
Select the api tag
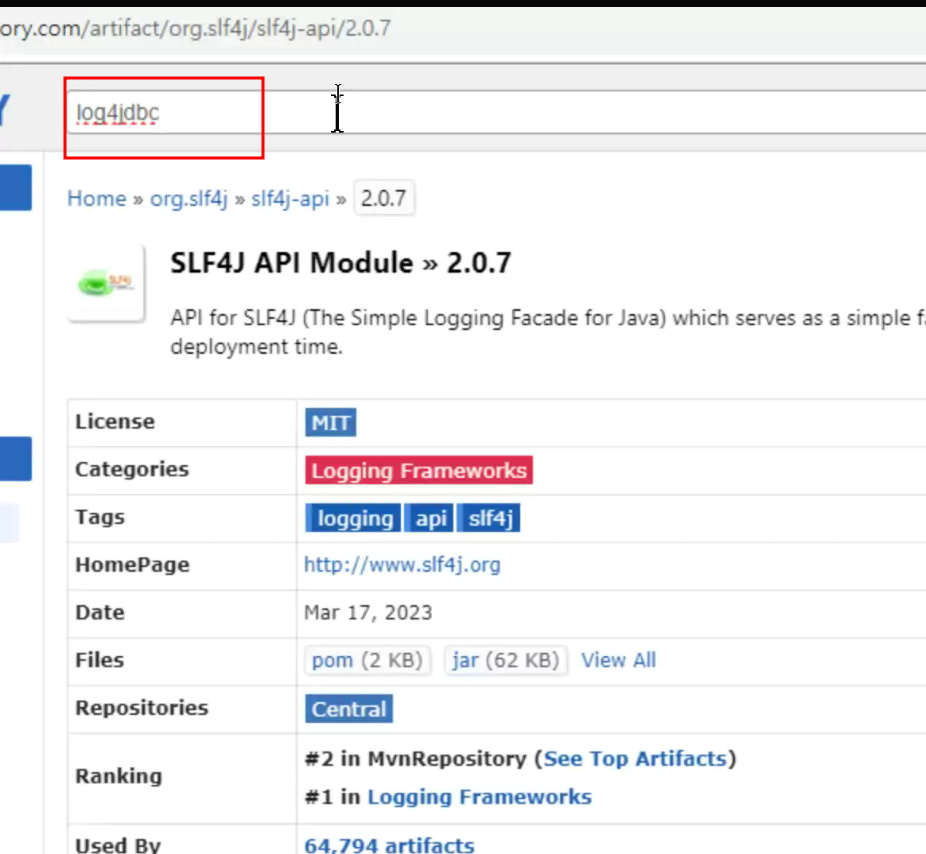point(429,519)
